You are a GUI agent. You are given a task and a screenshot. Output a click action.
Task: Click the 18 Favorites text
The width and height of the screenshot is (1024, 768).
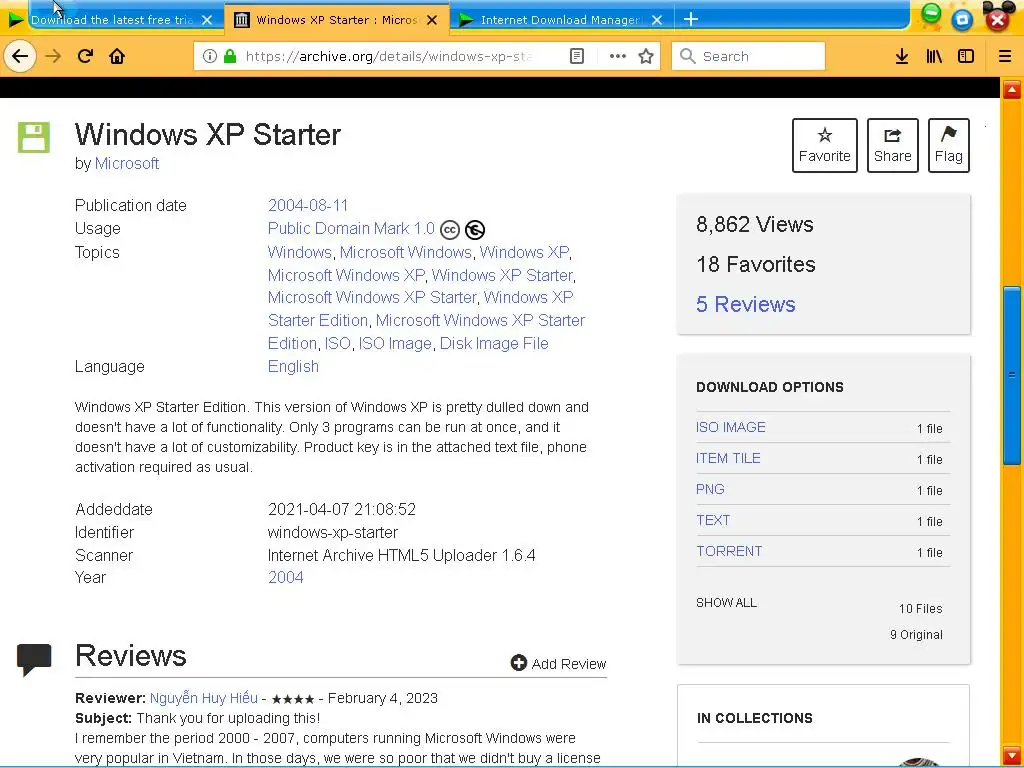coord(756,264)
